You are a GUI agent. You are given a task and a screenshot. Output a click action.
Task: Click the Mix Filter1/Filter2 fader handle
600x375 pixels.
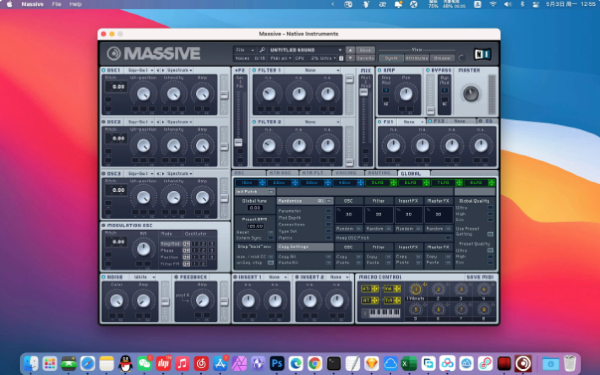point(364,92)
